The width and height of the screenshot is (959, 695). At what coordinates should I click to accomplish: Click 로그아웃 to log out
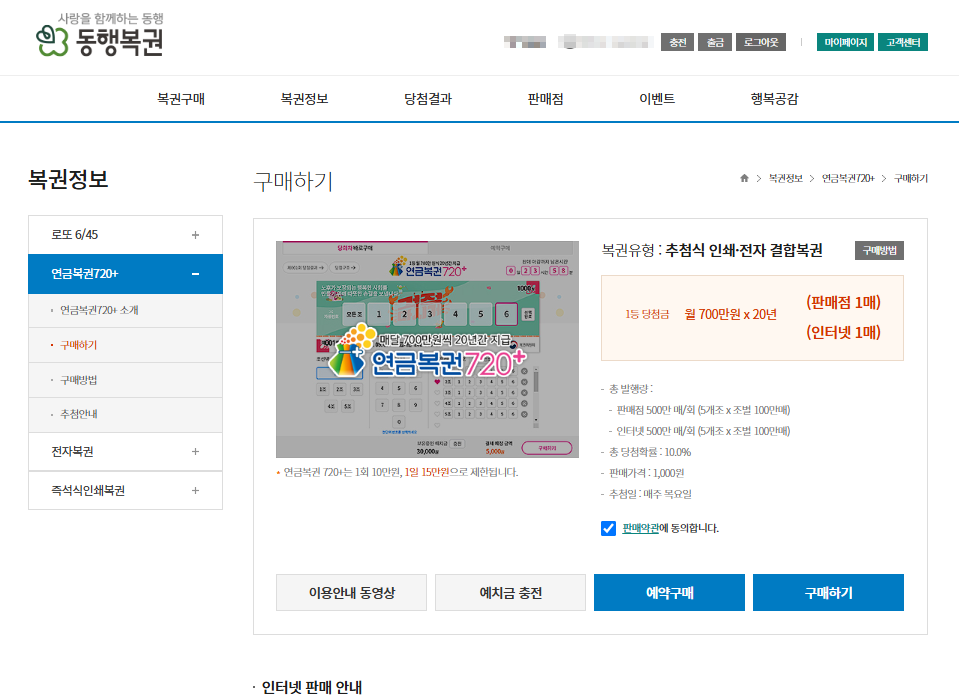pos(762,42)
